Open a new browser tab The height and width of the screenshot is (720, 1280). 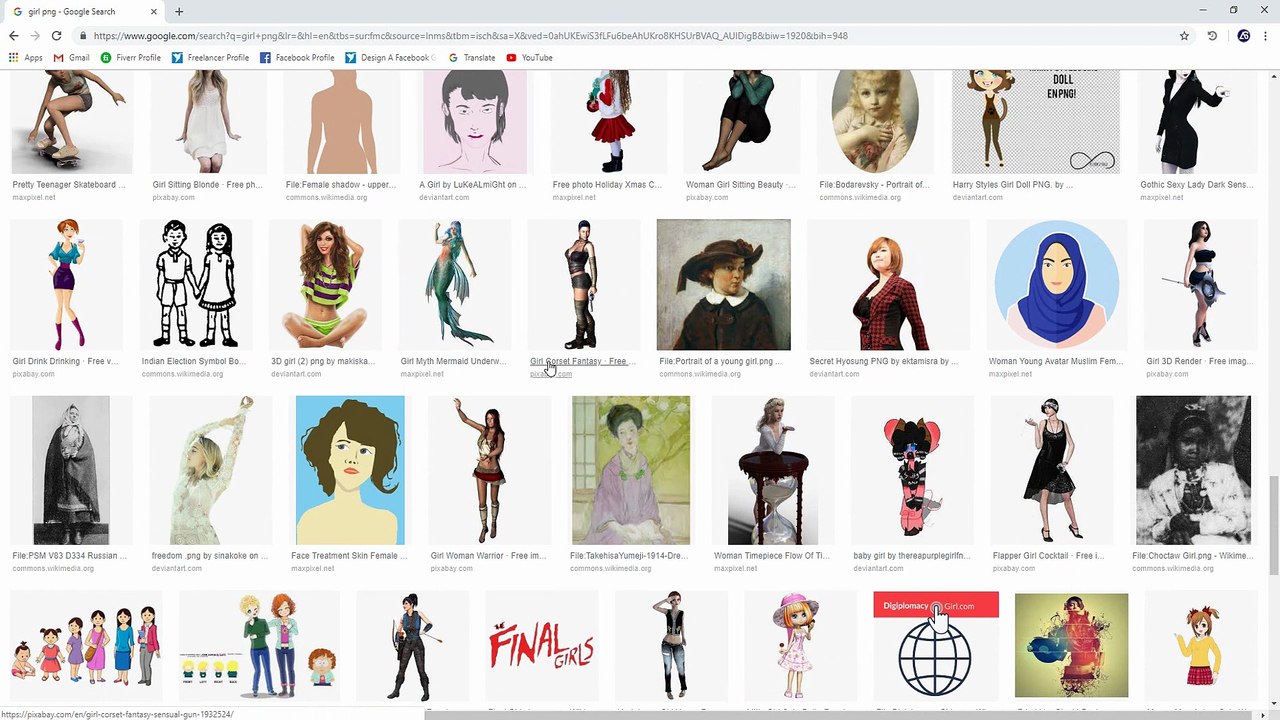coord(179,12)
